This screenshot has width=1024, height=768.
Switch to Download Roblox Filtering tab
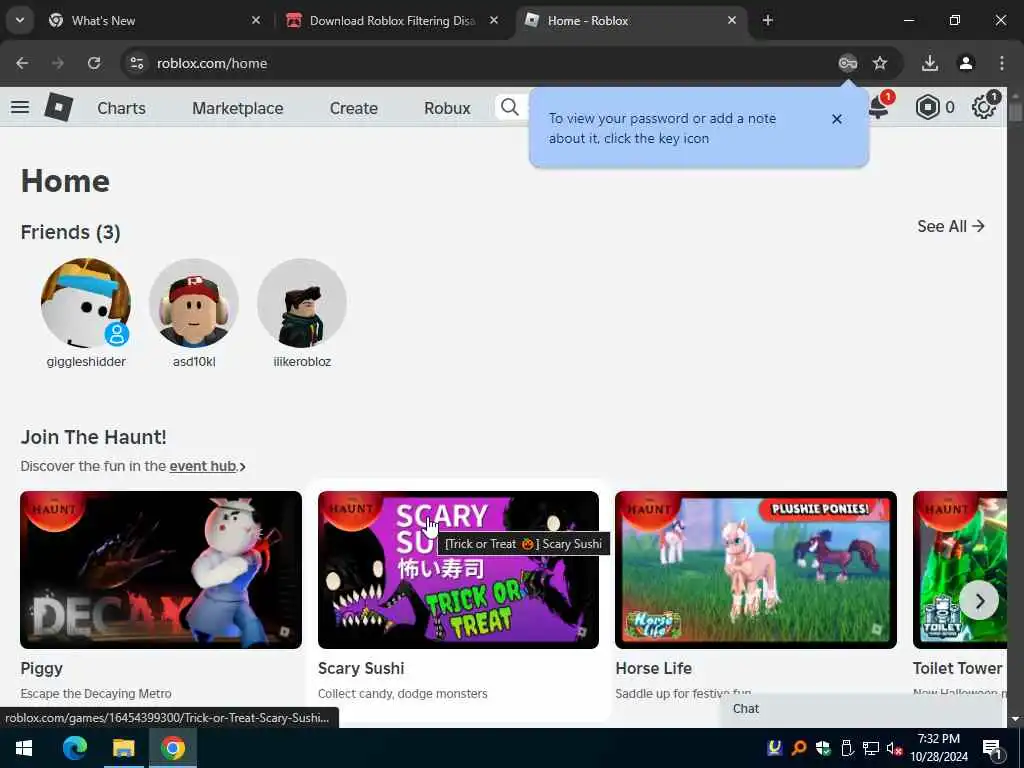coord(392,20)
